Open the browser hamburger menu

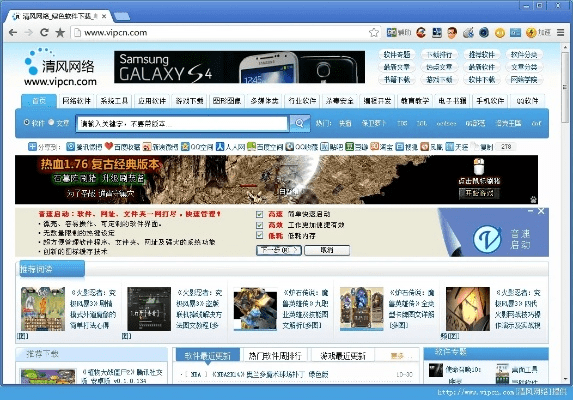(x=561, y=33)
